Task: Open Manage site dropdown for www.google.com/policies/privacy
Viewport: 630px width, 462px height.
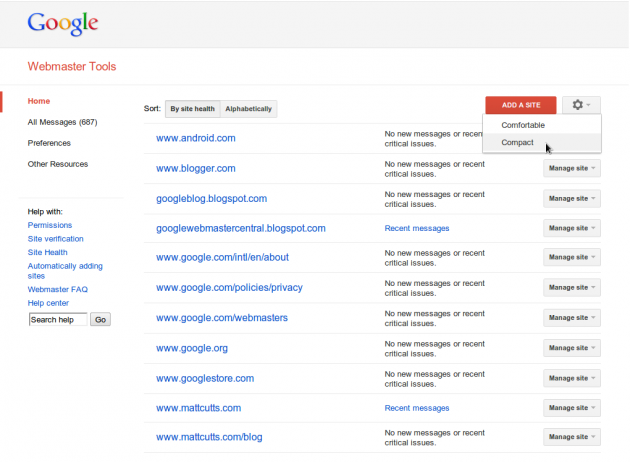Action: (572, 288)
